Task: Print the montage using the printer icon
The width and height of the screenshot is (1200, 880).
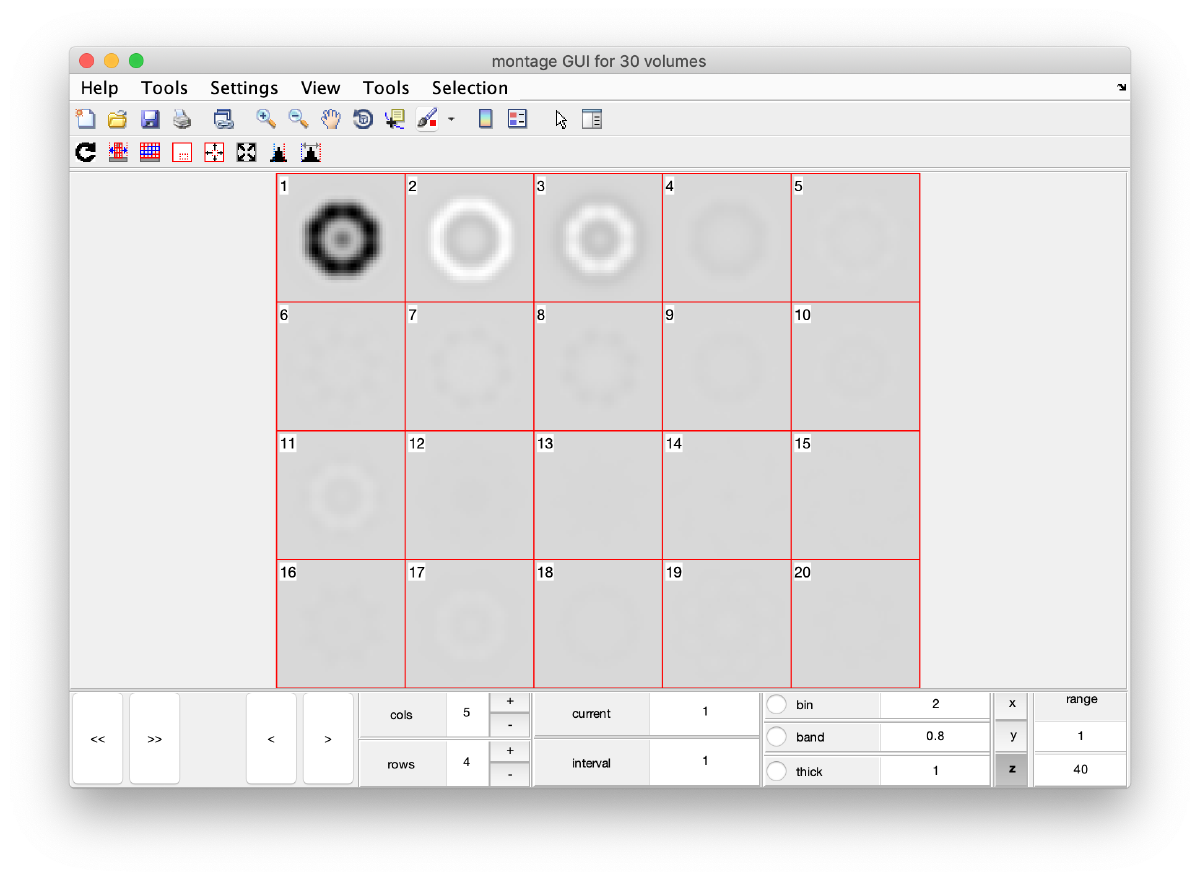Action: [x=181, y=119]
